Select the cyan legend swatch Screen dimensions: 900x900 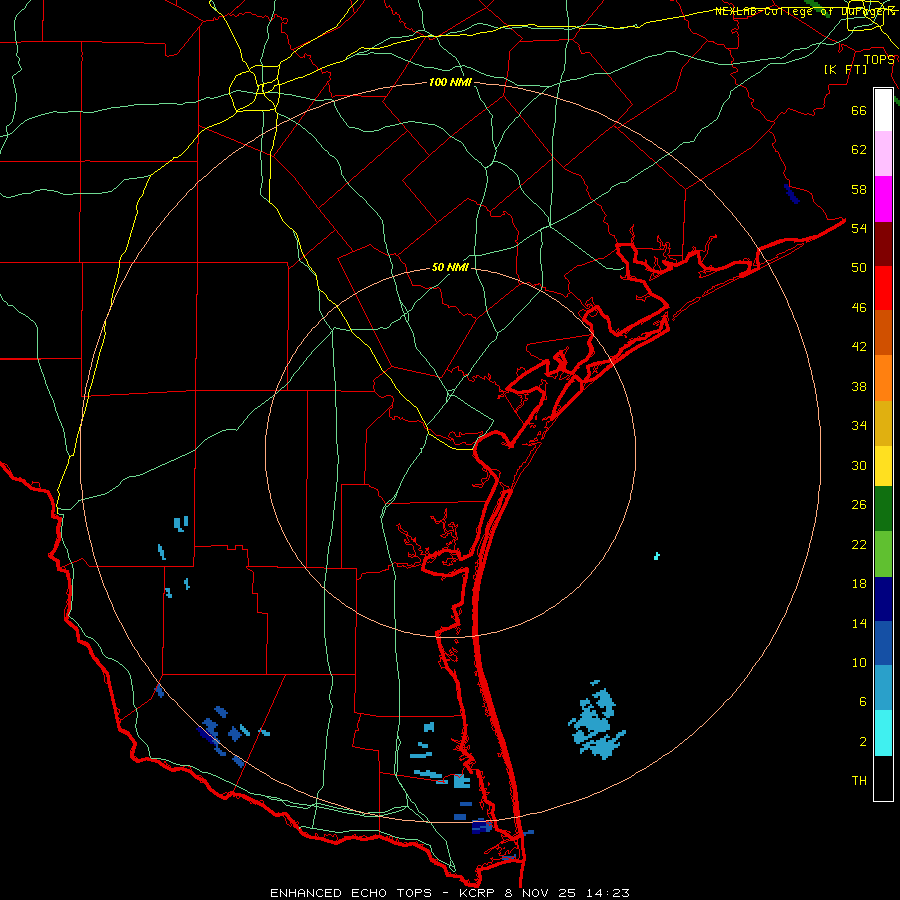click(x=883, y=733)
